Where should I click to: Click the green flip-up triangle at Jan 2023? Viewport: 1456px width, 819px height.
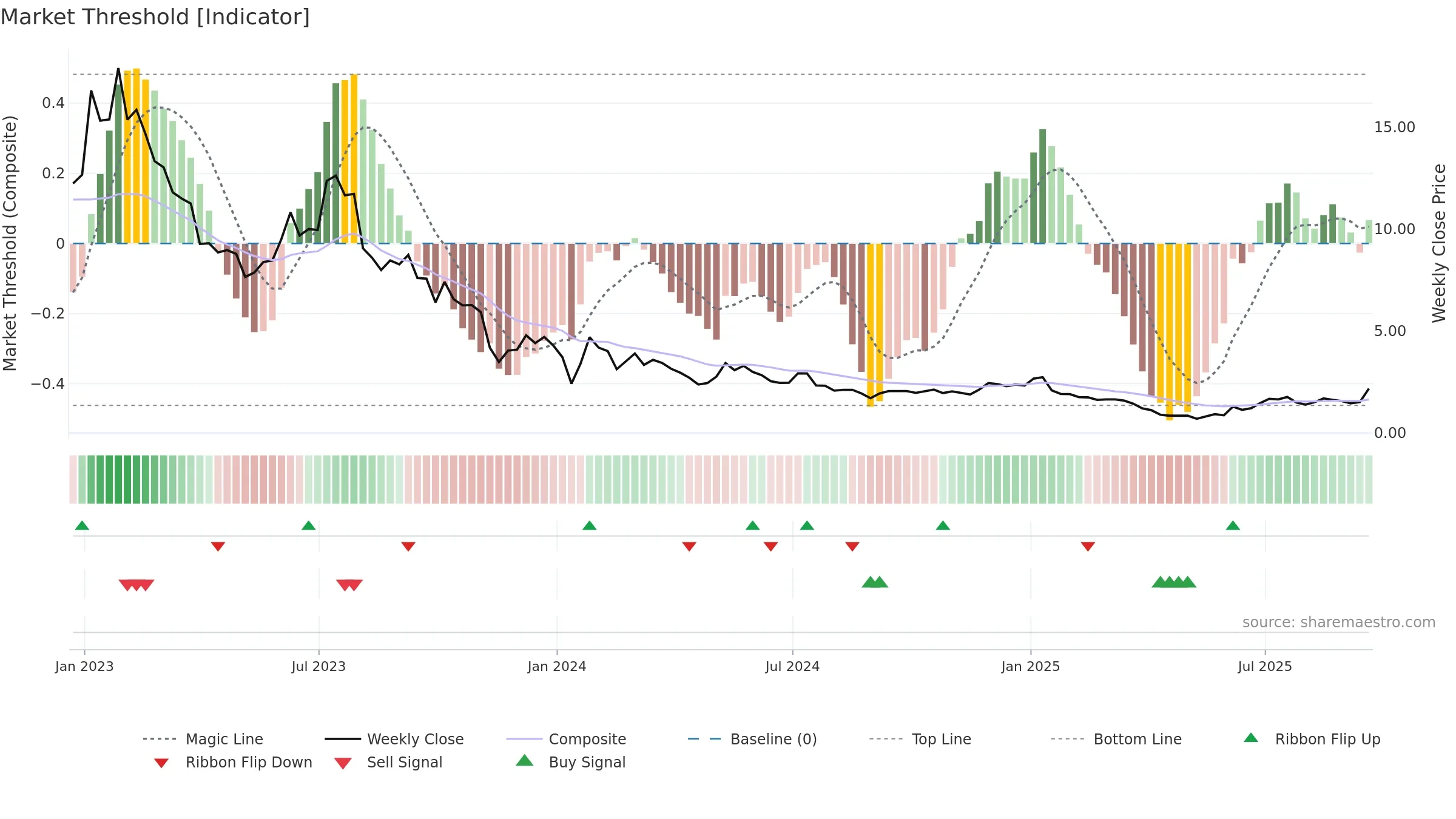pyautogui.click(x=82, y=525)
